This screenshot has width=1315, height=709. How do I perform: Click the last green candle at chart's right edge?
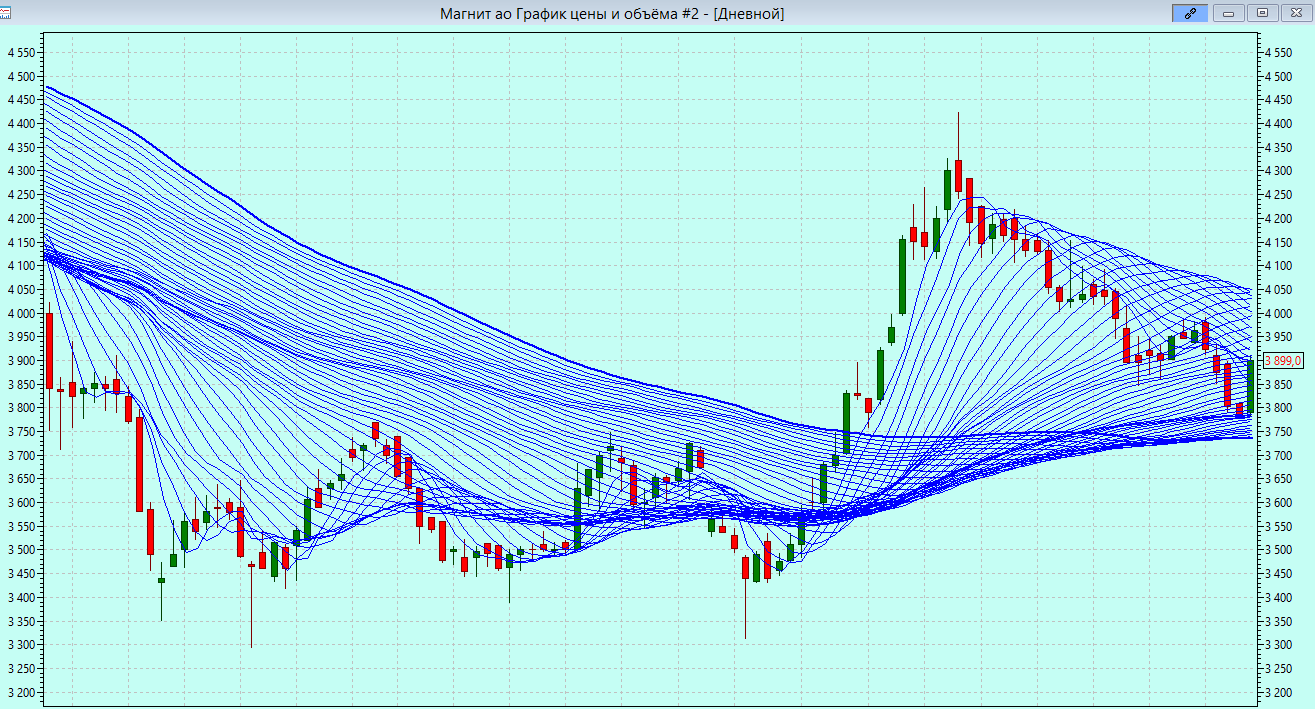pos(1250,385)
